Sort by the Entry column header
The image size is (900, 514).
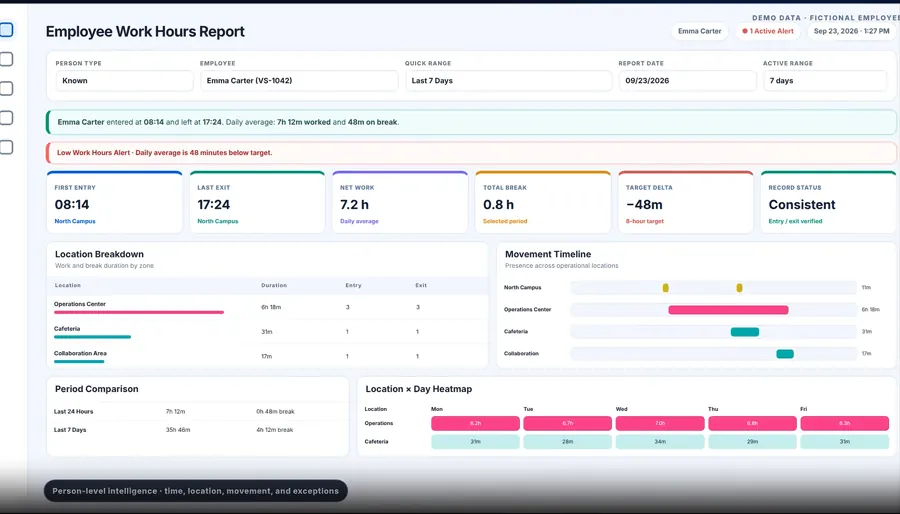click(x=353, y=285)
